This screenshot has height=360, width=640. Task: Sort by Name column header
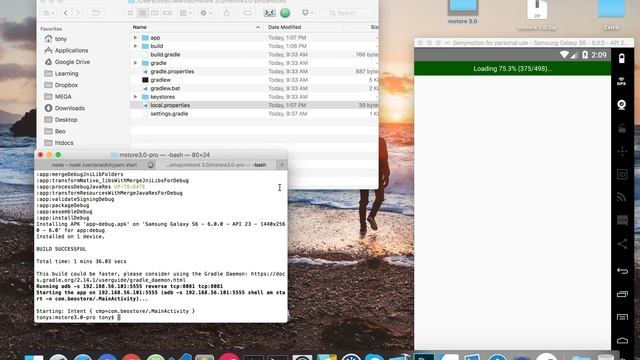[197, 27]
